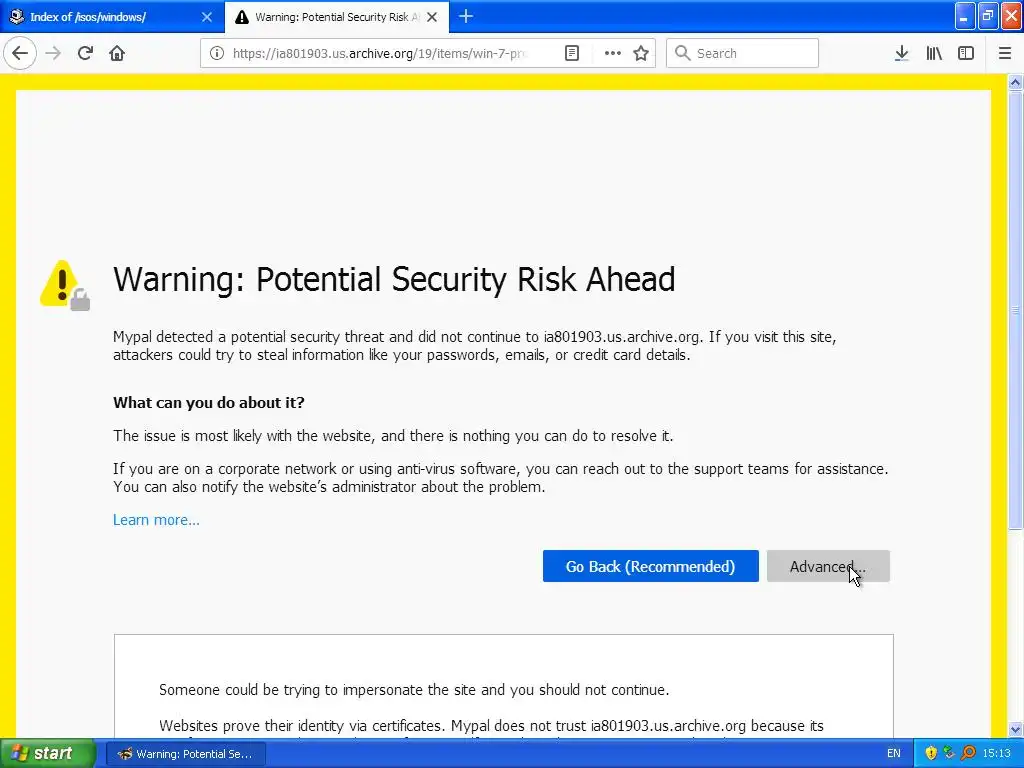Click the What can you do about it? heading
Screen dimensions: 1024x768
coord(209,402)
